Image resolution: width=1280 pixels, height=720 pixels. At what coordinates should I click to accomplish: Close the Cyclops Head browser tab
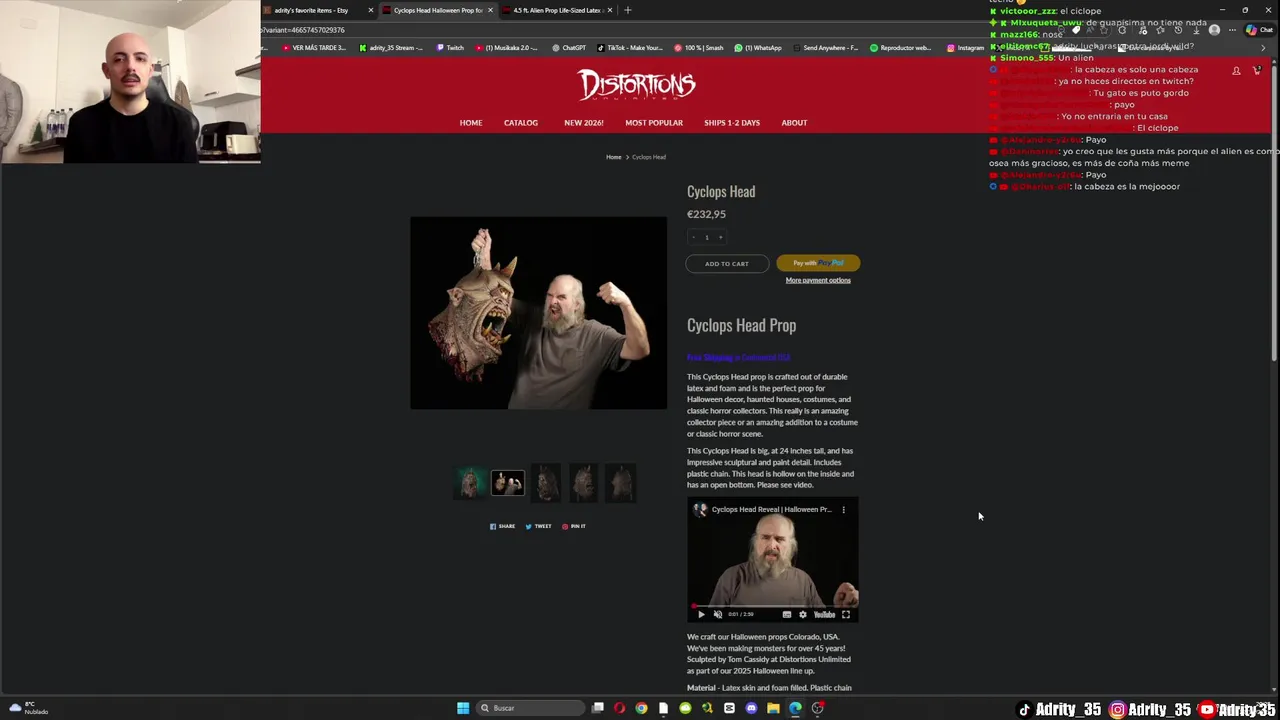coord(490,10)
